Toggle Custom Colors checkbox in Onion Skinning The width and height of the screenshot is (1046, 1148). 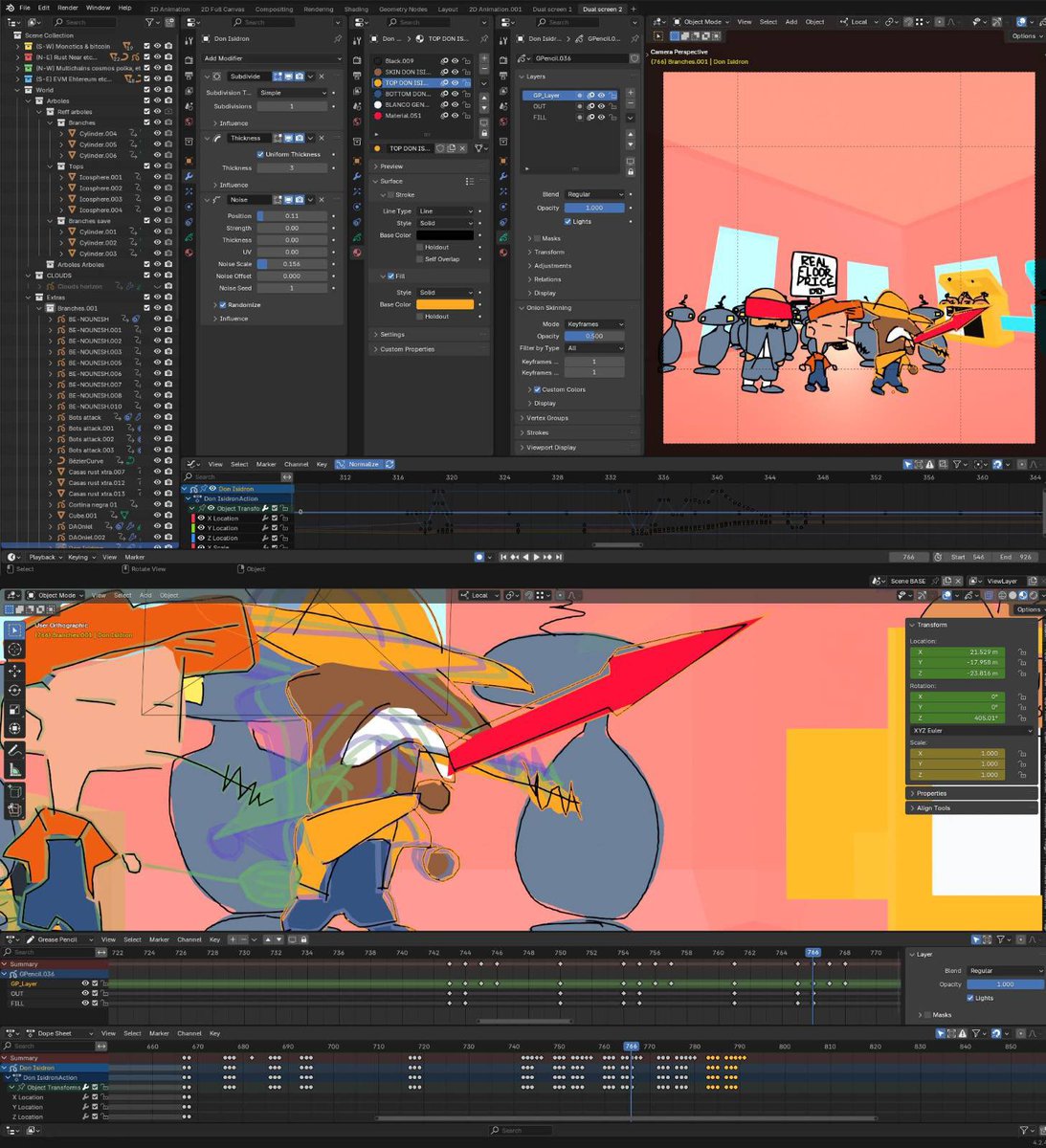537,389
